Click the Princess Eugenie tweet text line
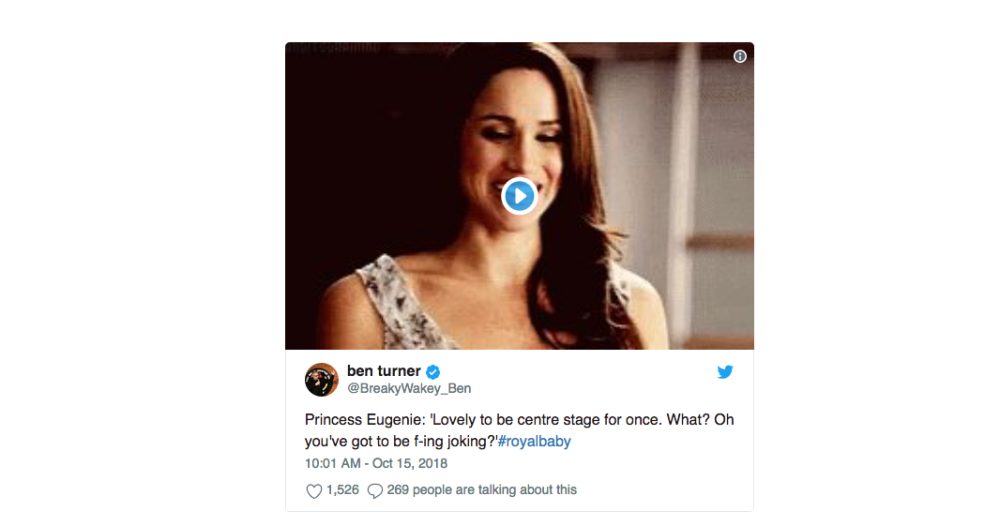 click(x=519, y=420)
